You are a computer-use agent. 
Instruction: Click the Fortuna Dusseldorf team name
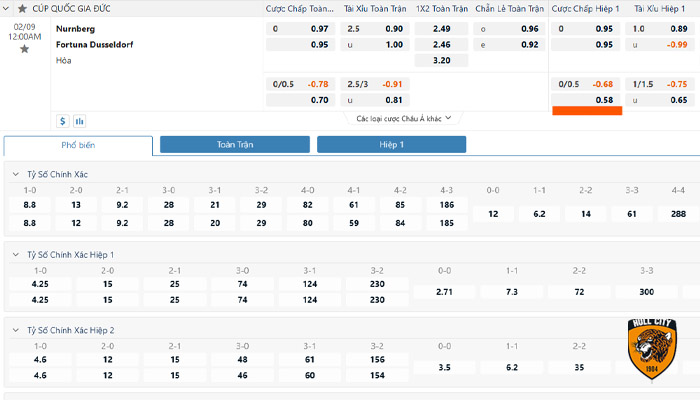coord(93,44)
